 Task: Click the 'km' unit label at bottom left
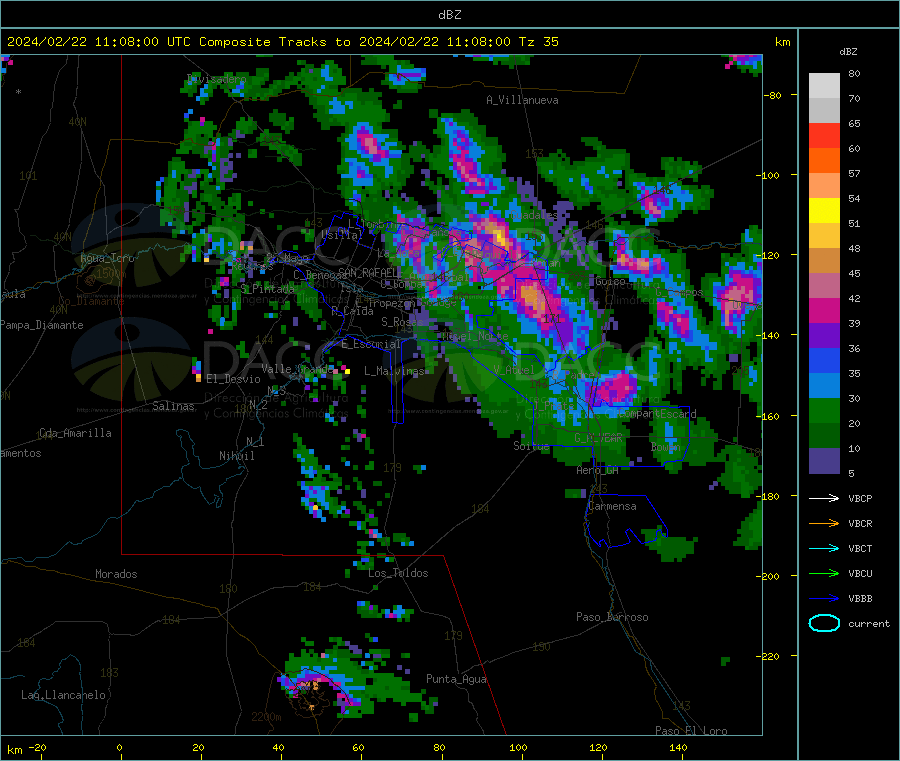coord(14,750)
